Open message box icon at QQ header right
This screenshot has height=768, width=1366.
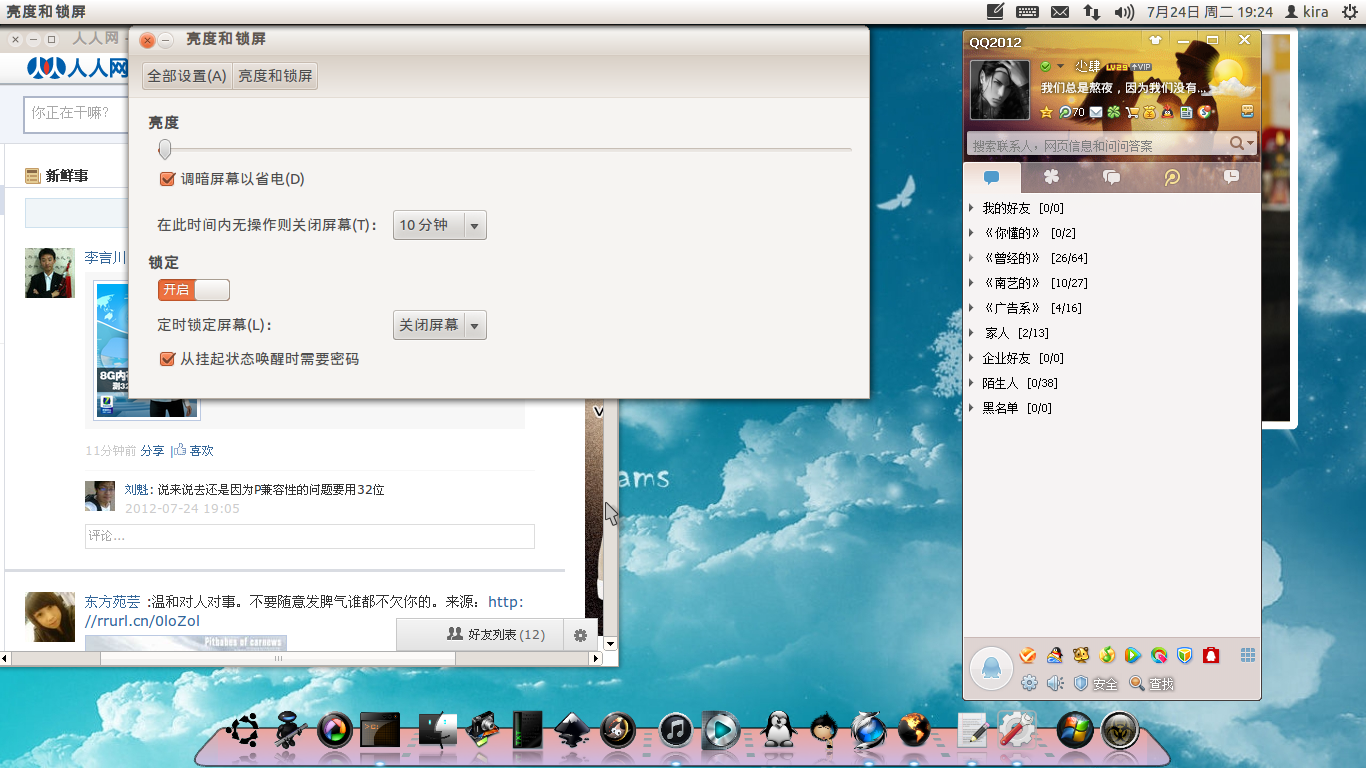1248,112
